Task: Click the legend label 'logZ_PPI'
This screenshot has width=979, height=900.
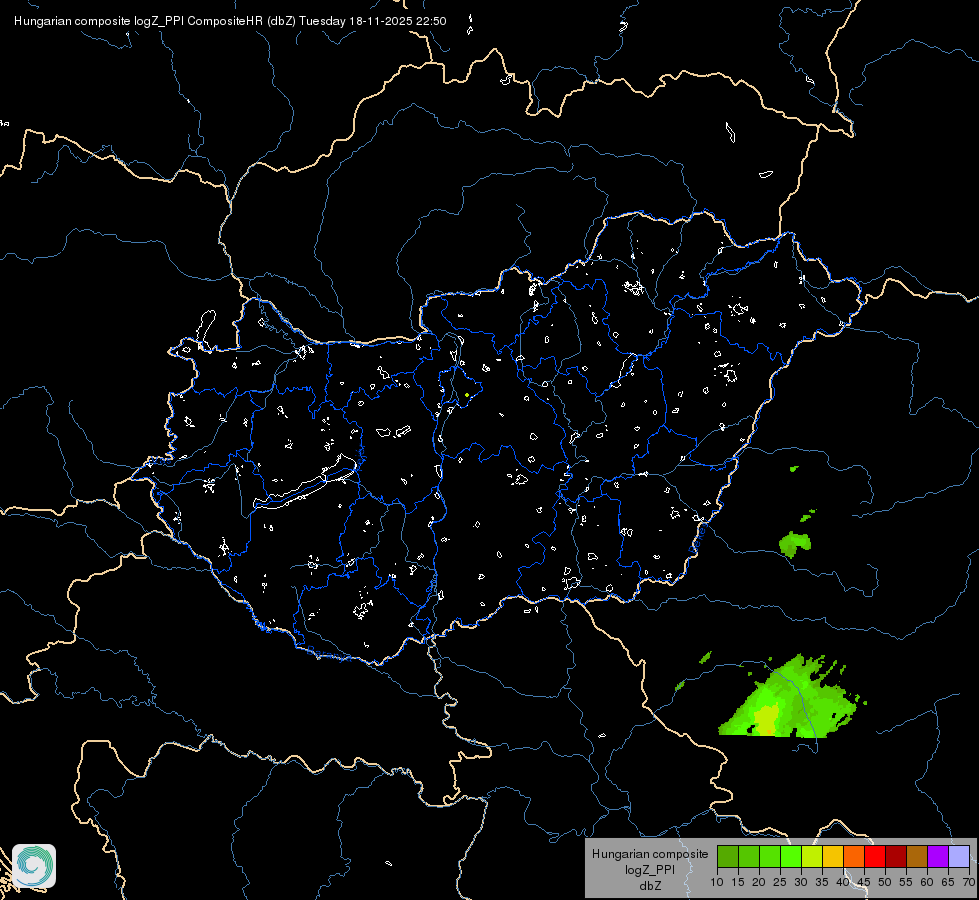Action: pyautogui.click(x=650, y=869)
